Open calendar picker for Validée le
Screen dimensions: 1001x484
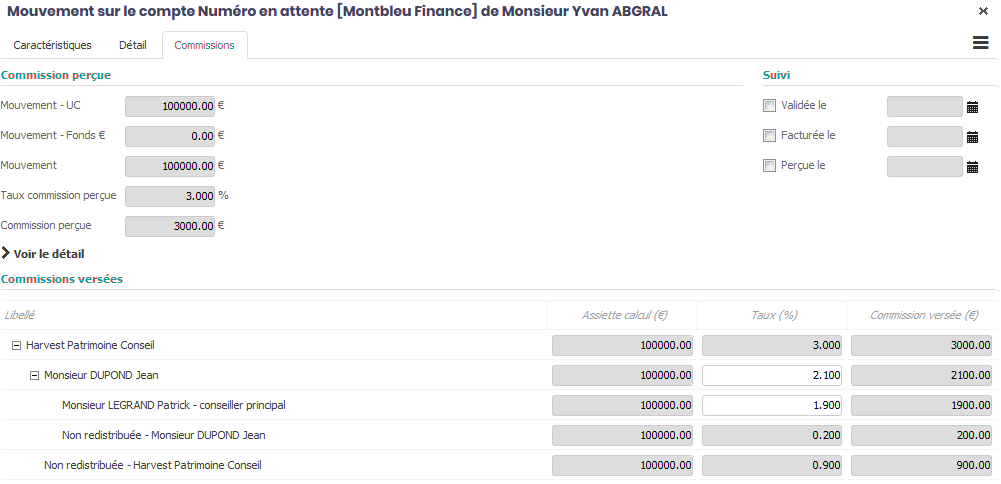(x=972, y=107)
